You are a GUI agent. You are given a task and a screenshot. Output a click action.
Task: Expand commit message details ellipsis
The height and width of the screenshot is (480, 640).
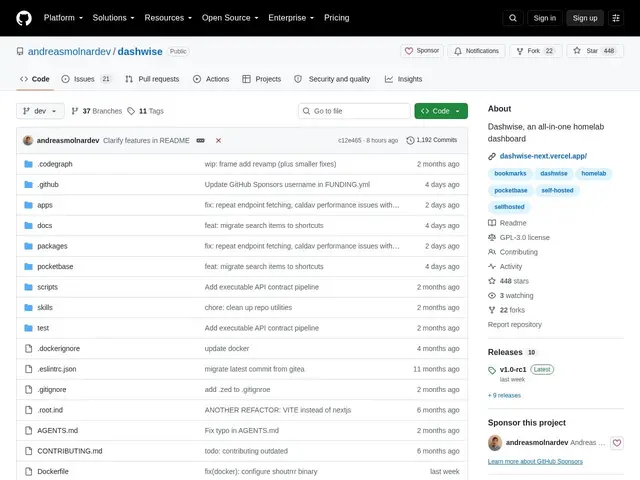click(x=200, y=140)
